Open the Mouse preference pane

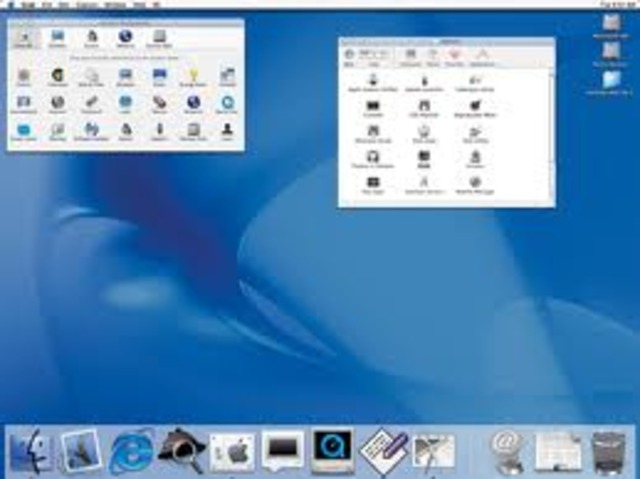pos(159,104)
